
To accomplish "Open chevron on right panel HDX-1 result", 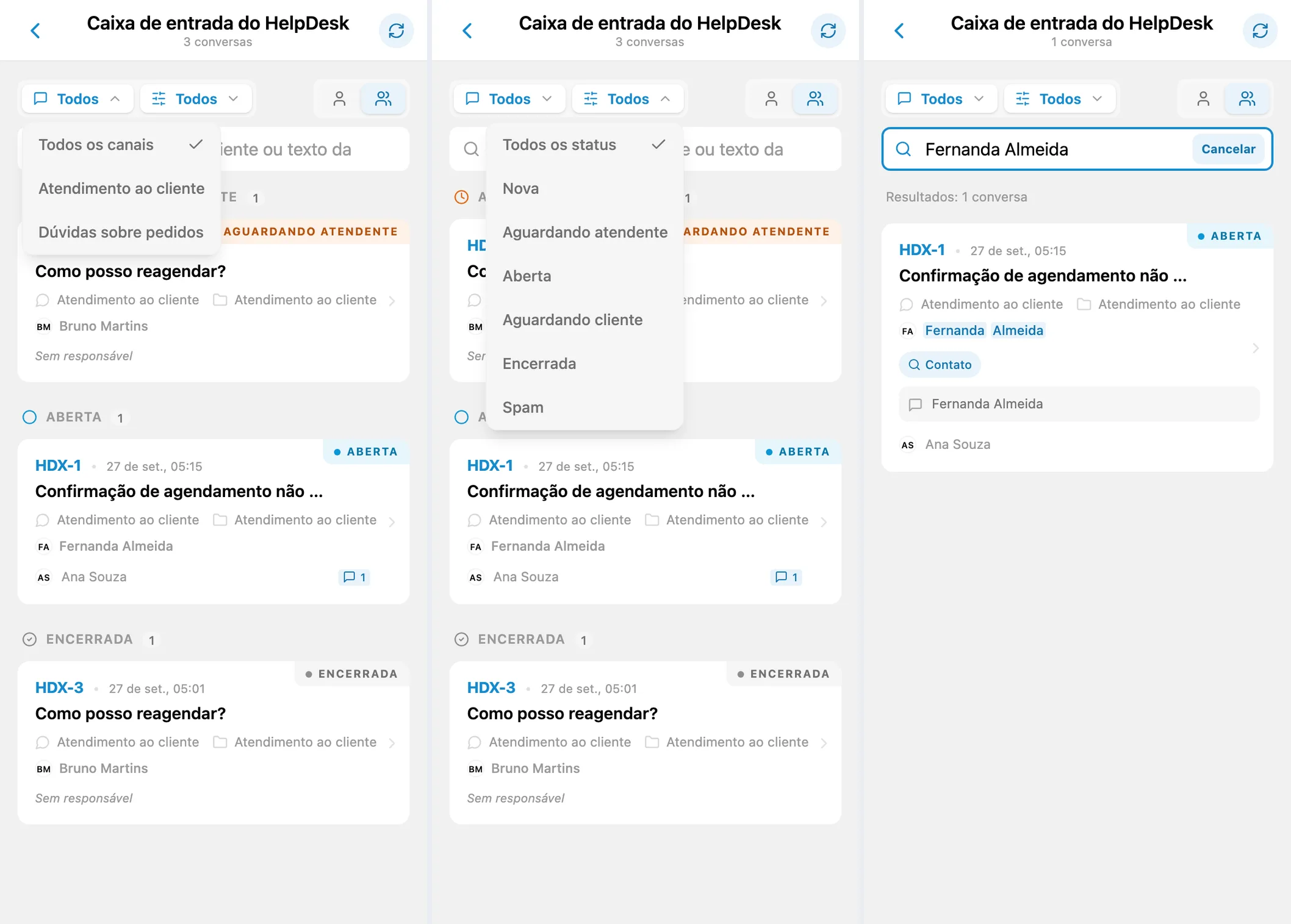I will [1256, 348].
